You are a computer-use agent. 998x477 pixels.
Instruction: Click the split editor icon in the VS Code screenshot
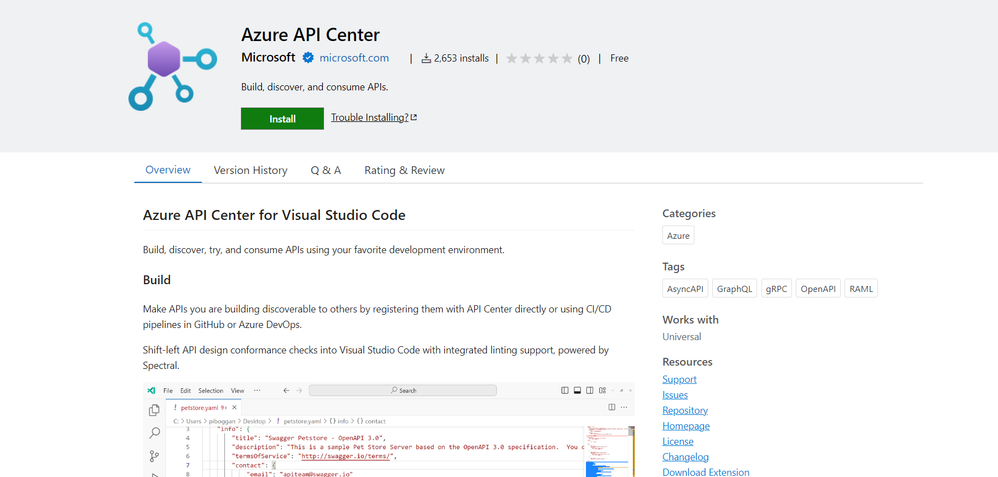coord(612,407)
